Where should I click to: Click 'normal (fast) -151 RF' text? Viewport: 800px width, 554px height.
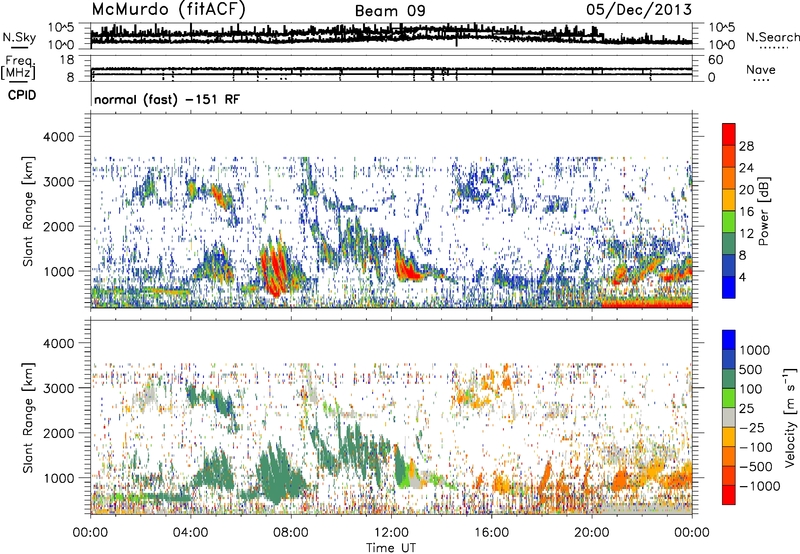pos(167,99)
